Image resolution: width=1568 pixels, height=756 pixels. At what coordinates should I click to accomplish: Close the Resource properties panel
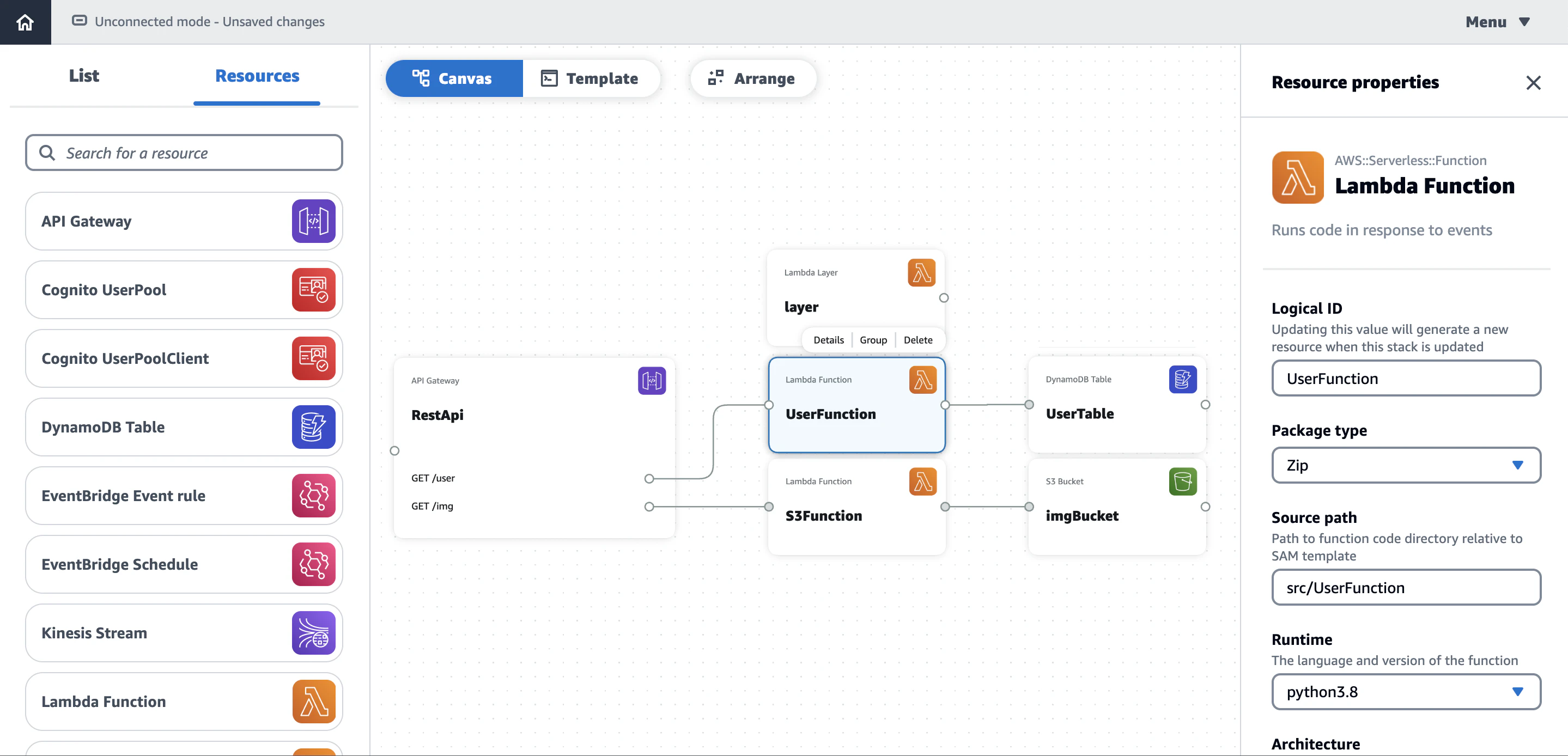coord(1533,83)
